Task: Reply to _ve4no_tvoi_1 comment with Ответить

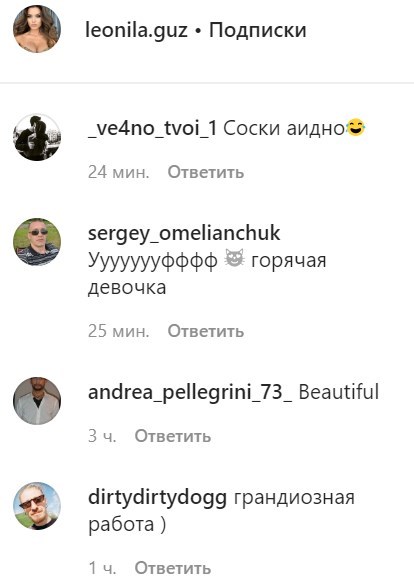Action: coord(206,172)
